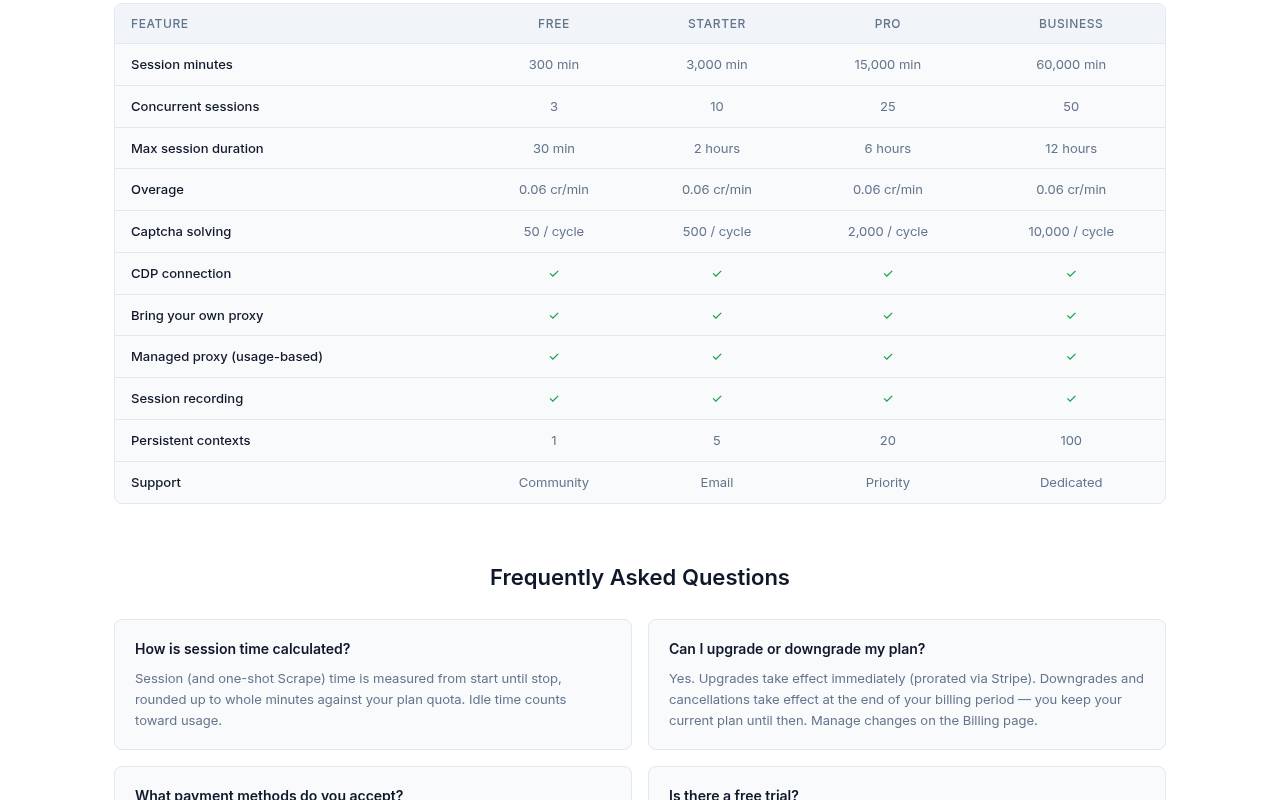Click the 60,000 min Business value
Image resolution: width=1280 pixels, height=800 pixels.
(1071, 64)
